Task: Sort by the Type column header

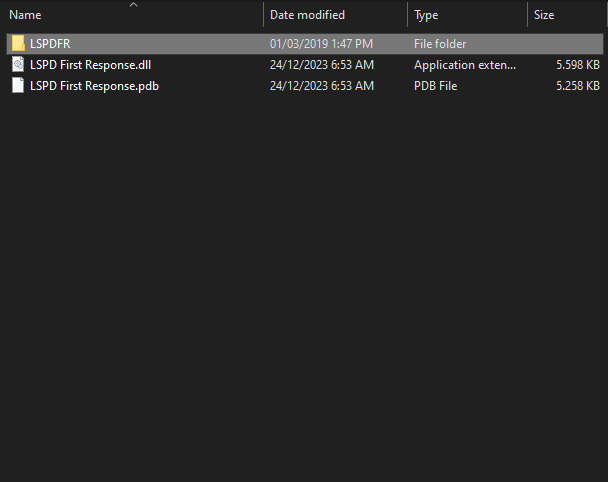Action: pyautogui.click(x=426, y=15)
